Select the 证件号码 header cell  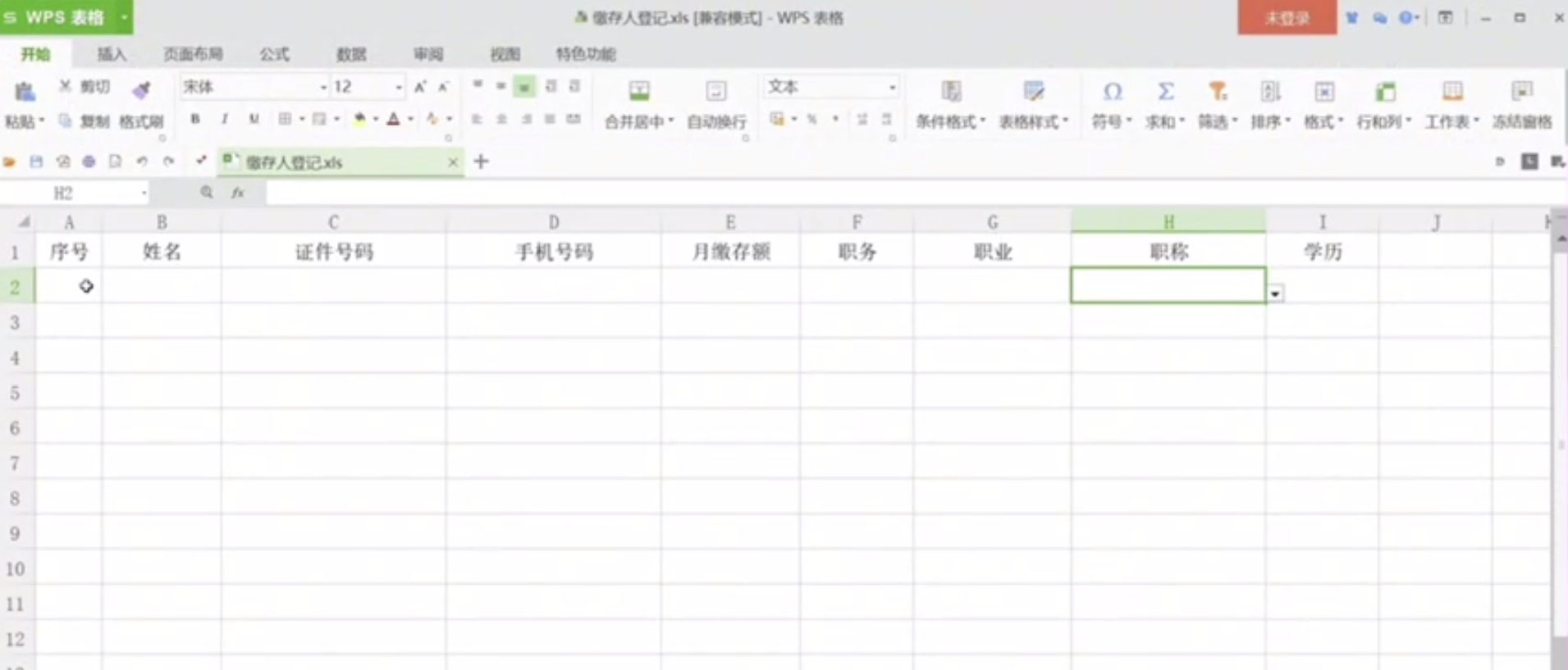pyautogui.click(x=334, y=251)
